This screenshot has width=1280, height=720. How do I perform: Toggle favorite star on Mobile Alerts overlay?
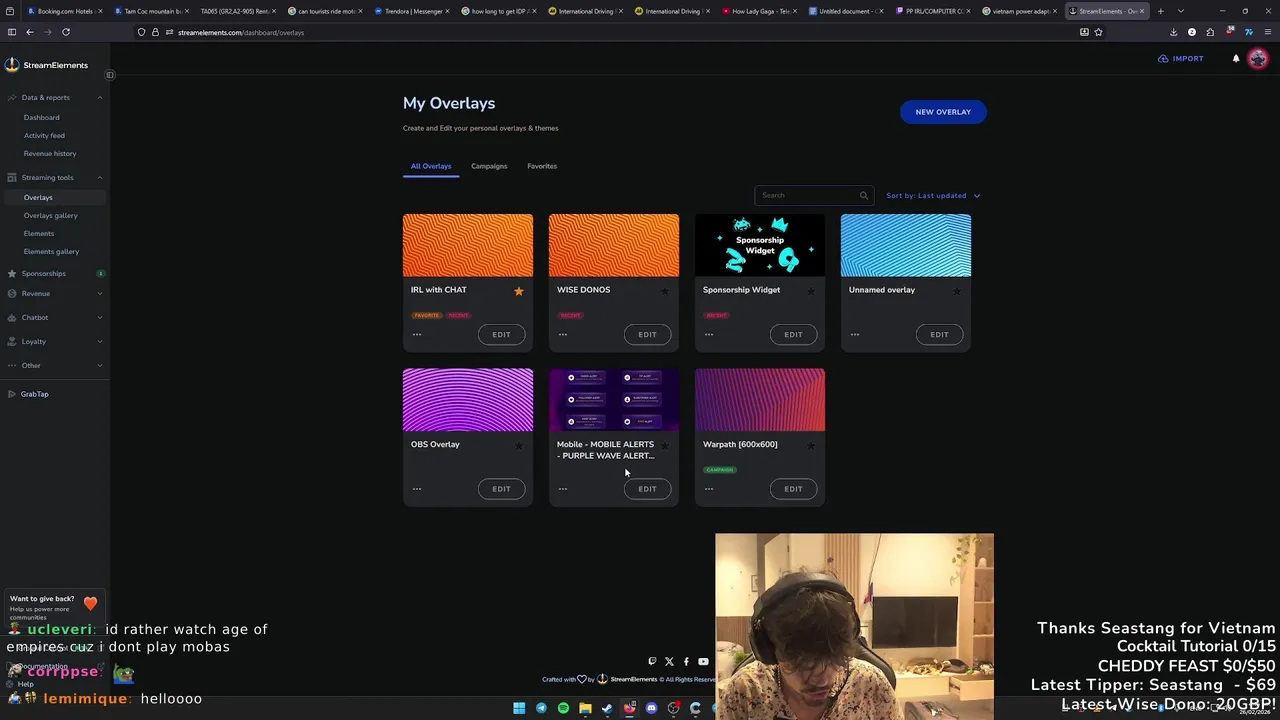[664, 446]
